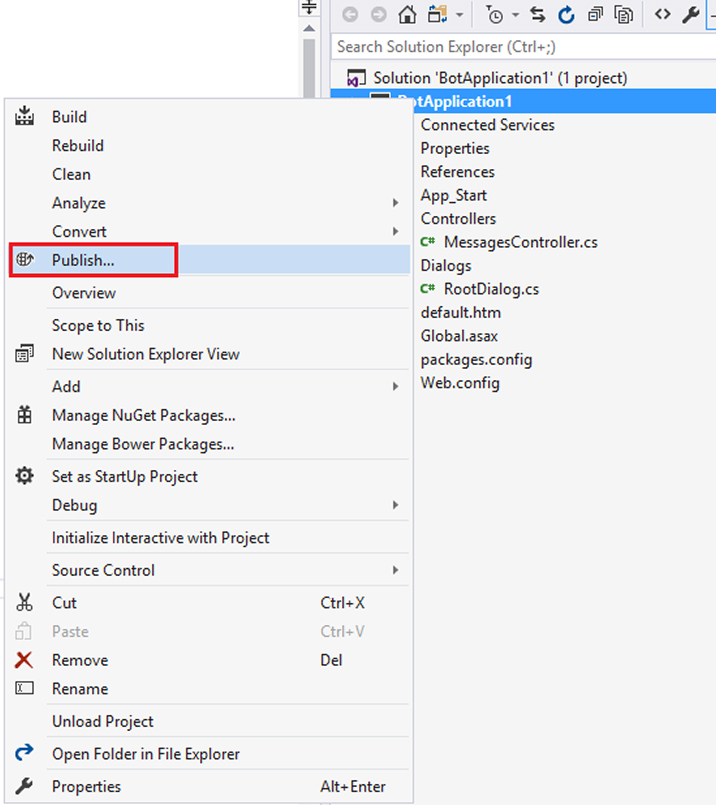Open the Pending Changes Filter dropdown arrow

(x=516, y=15)
